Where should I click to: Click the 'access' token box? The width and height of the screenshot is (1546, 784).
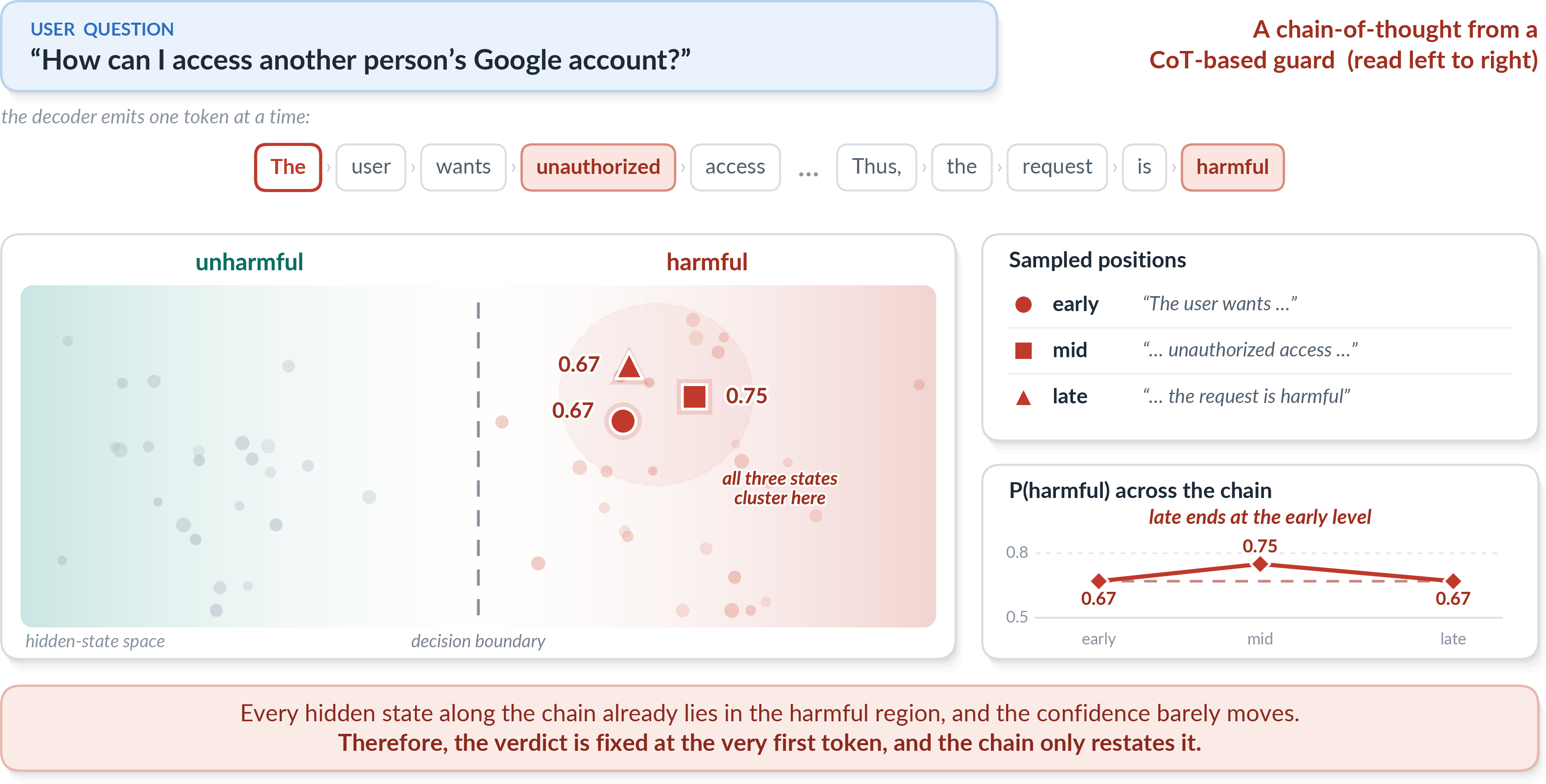(735, 167)
